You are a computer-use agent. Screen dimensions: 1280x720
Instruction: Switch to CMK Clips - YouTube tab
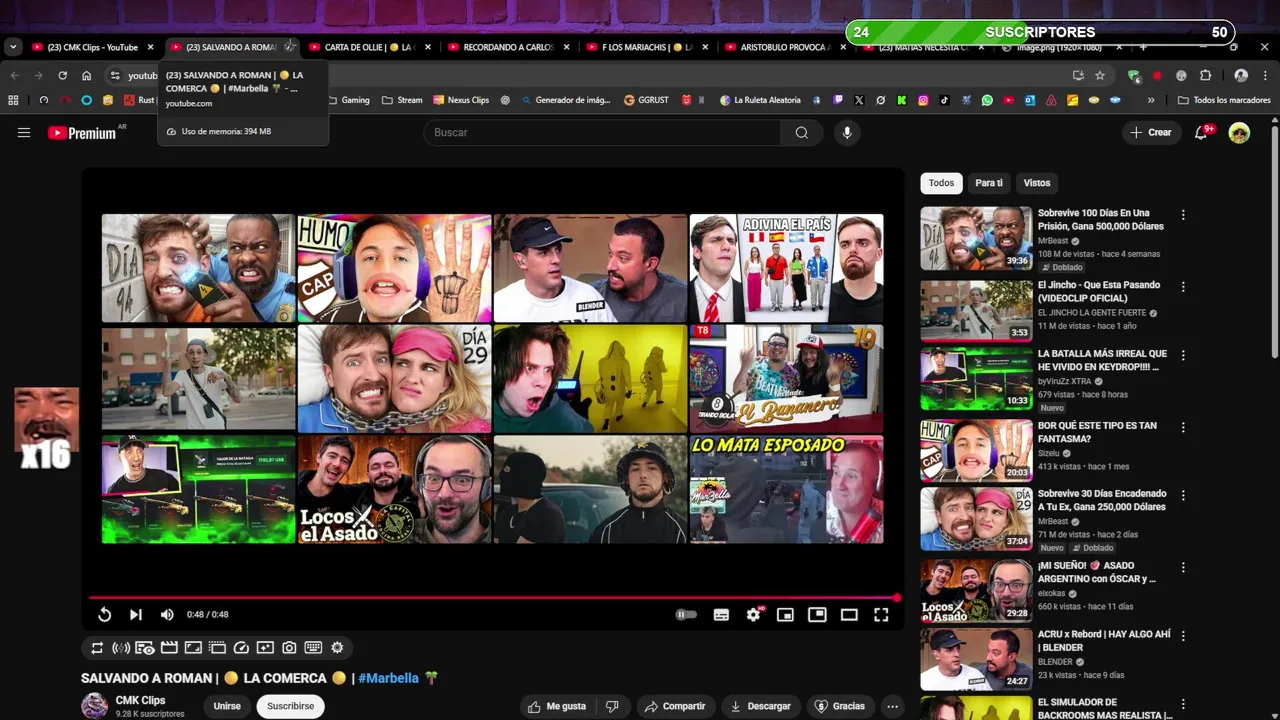[x=93, y=47]
